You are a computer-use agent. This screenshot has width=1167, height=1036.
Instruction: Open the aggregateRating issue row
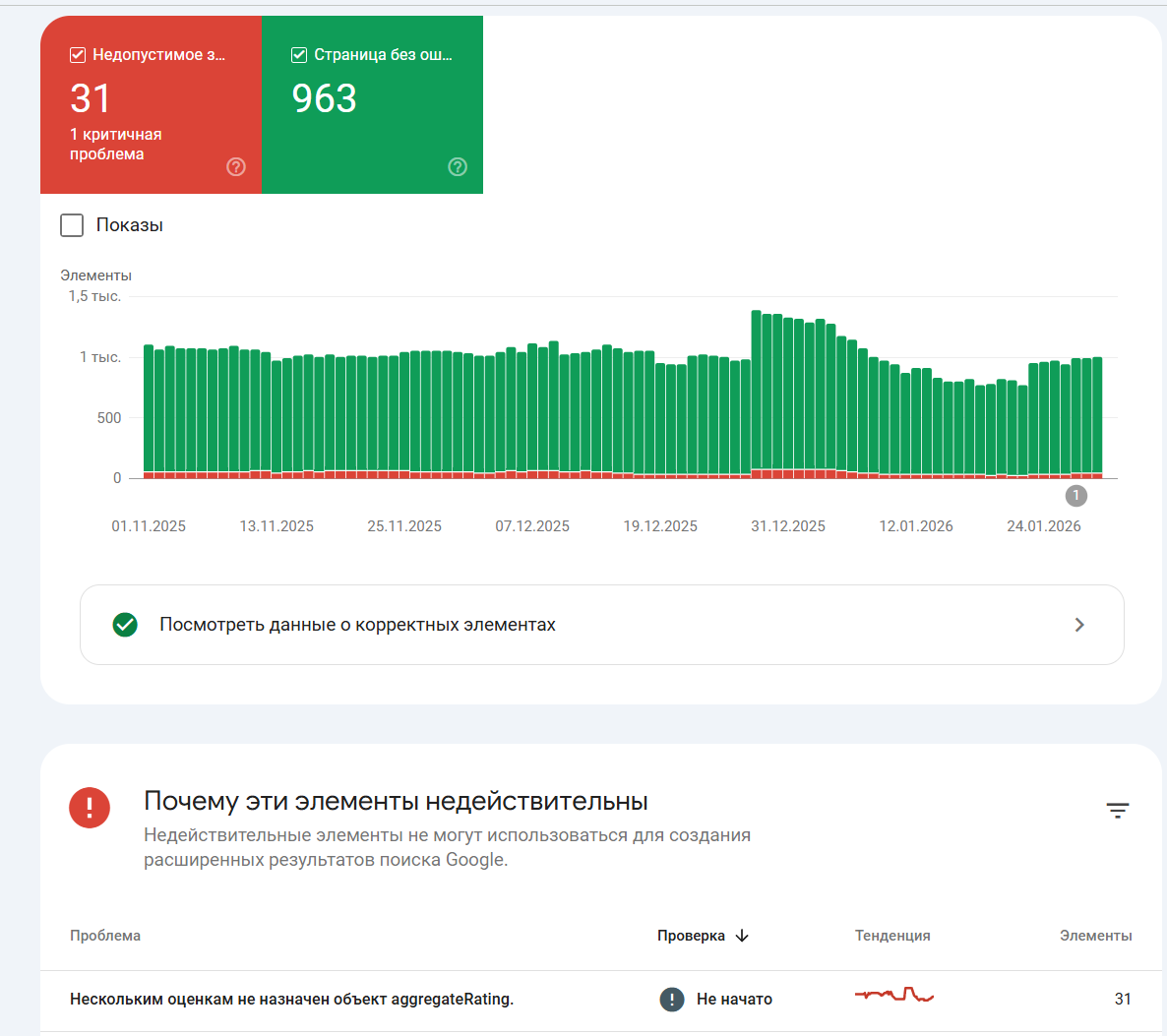(600, 999)
